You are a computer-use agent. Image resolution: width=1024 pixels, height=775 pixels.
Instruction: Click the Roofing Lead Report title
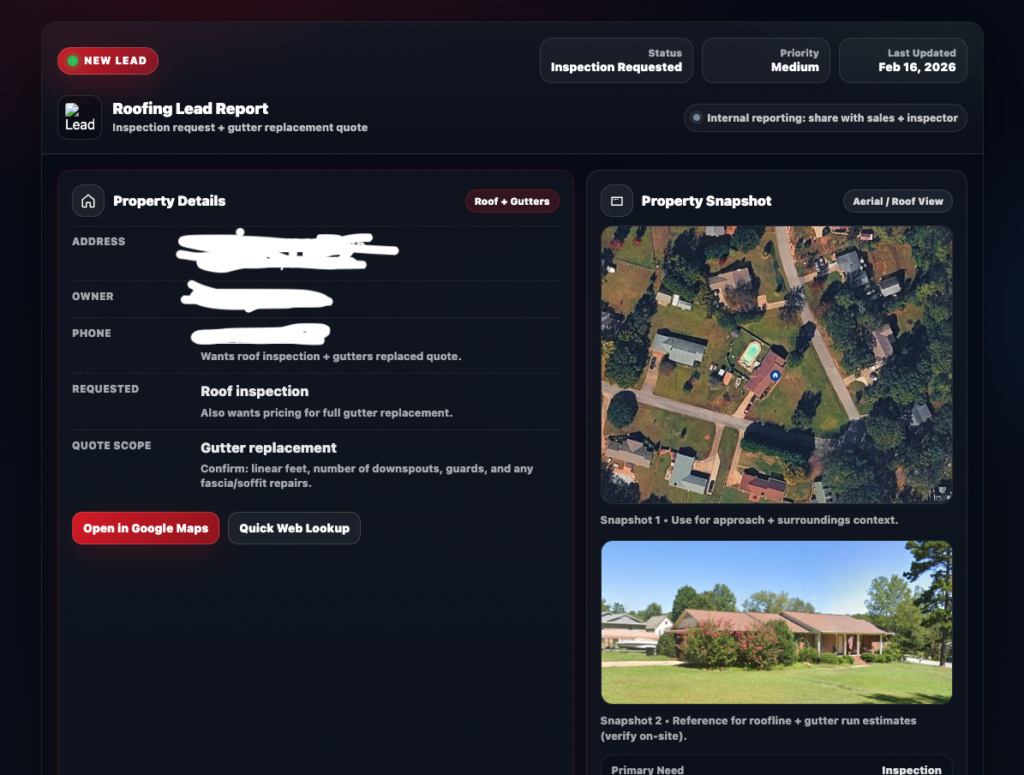coord(190,108)
